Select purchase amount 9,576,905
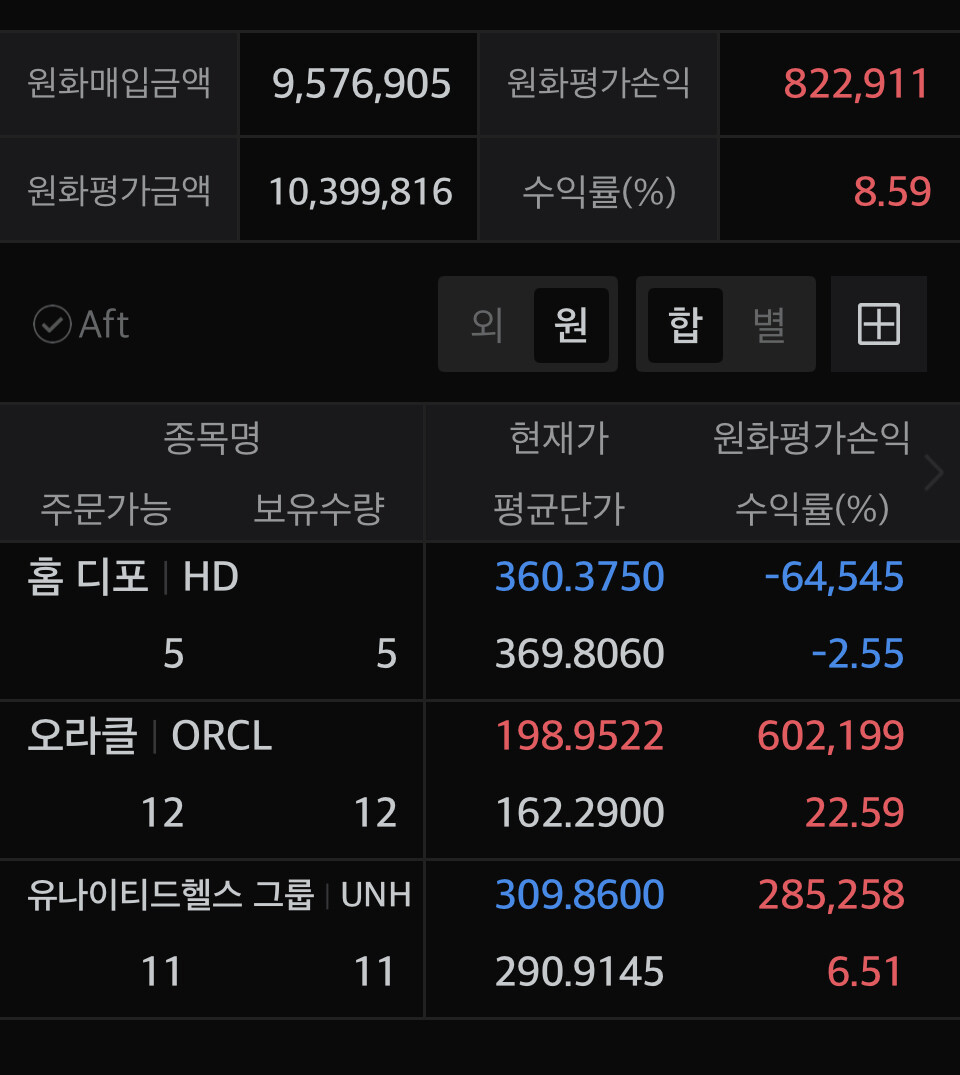The image size is (960, 1075). click(361, 84)
